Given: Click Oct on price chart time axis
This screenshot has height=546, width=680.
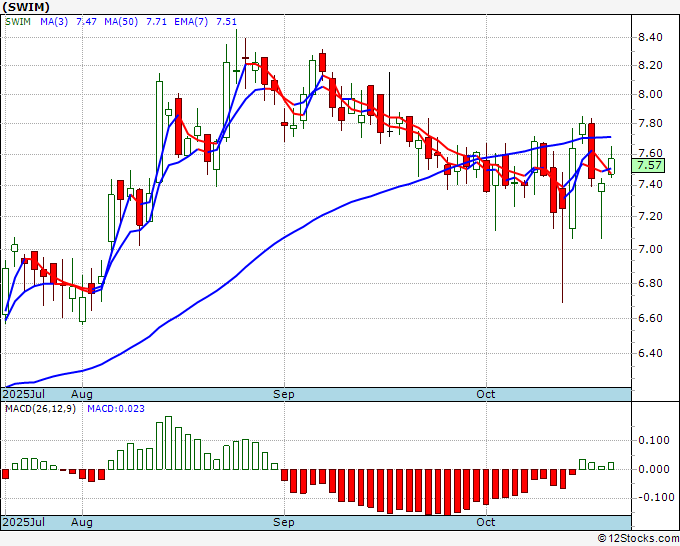Looking at the screenshot, I should coord(486,394).
